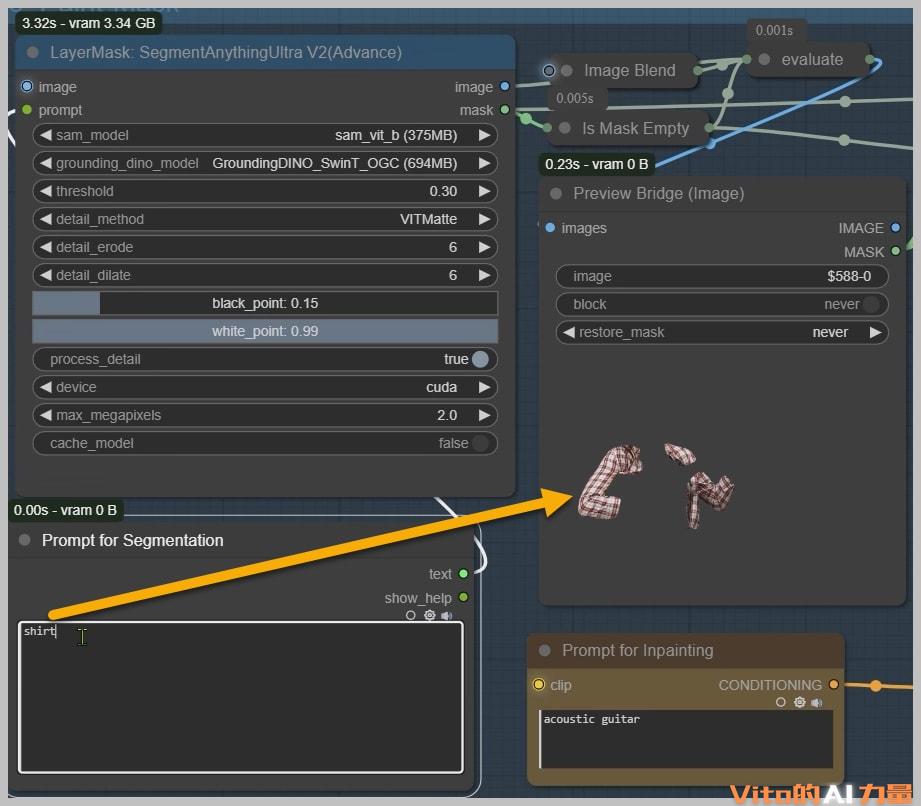
Task: Click the speaker icon in Prompt for Inpainting
Action: [x=816, y=703]
